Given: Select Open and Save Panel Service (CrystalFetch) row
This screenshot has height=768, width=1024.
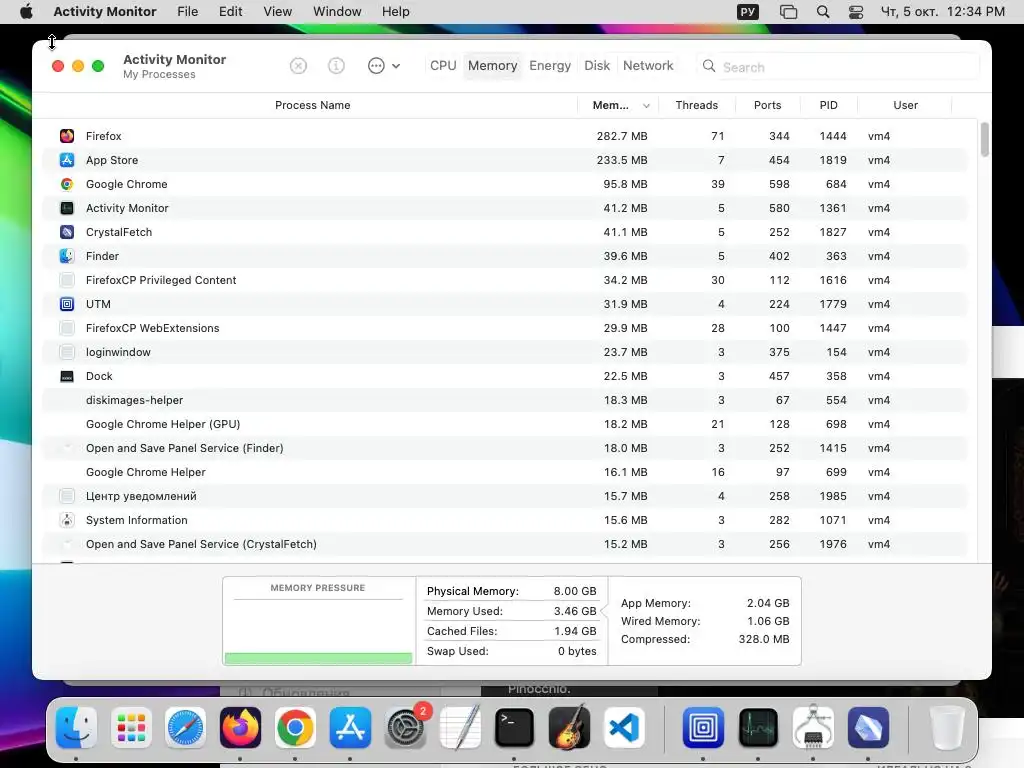Looking at the screenshot, I should click(x=505, y=544).
